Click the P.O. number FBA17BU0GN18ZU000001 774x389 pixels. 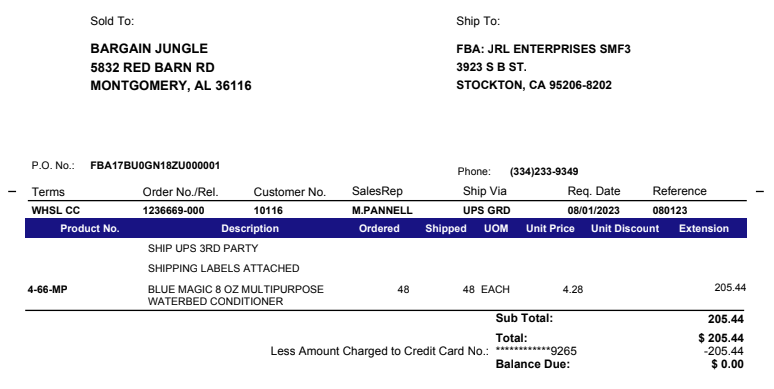point(155,165)
